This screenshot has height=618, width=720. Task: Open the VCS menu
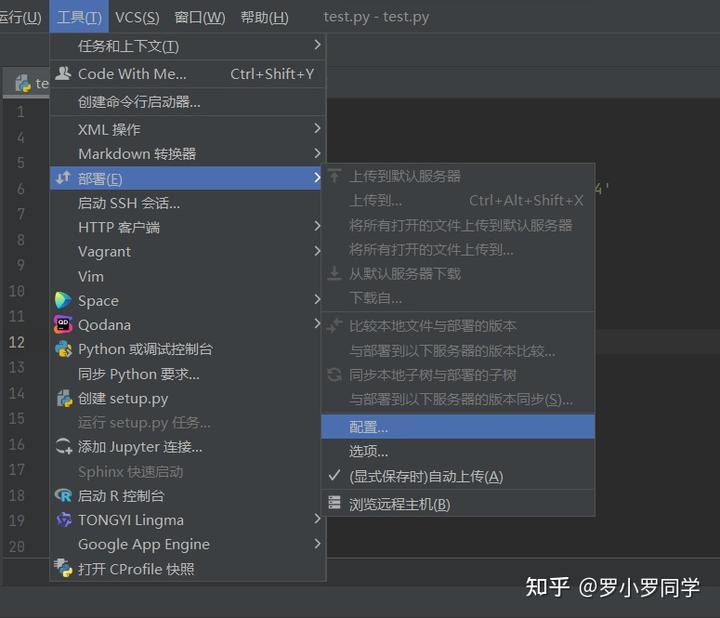(137, 17)
